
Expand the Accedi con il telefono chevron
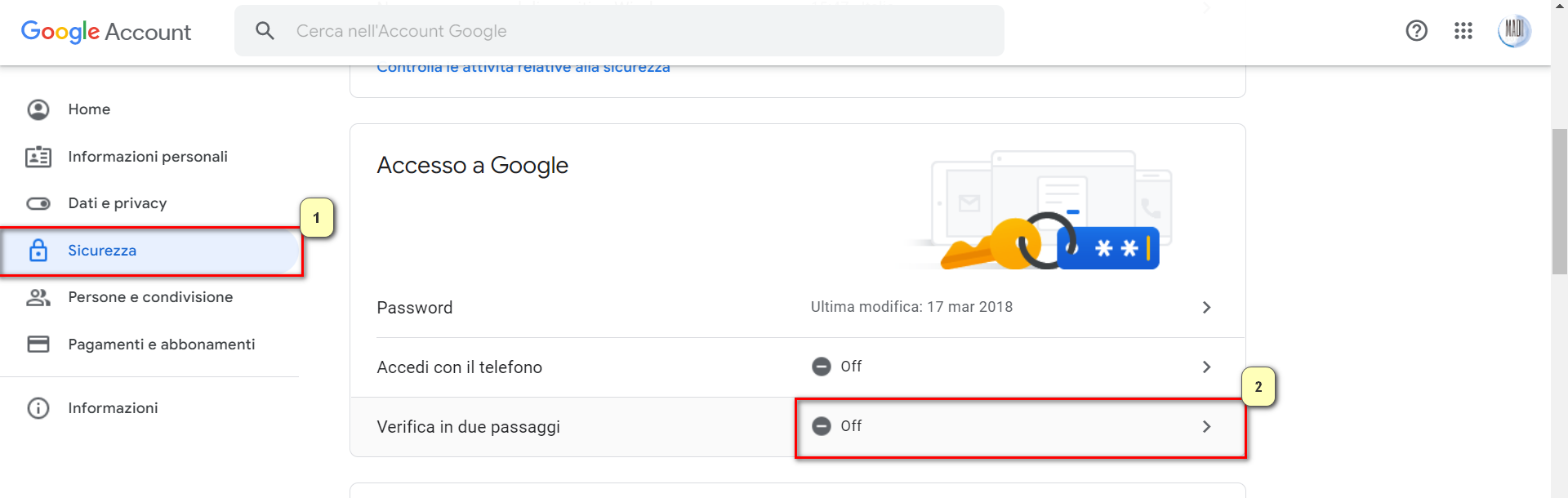pos(1206,367)
